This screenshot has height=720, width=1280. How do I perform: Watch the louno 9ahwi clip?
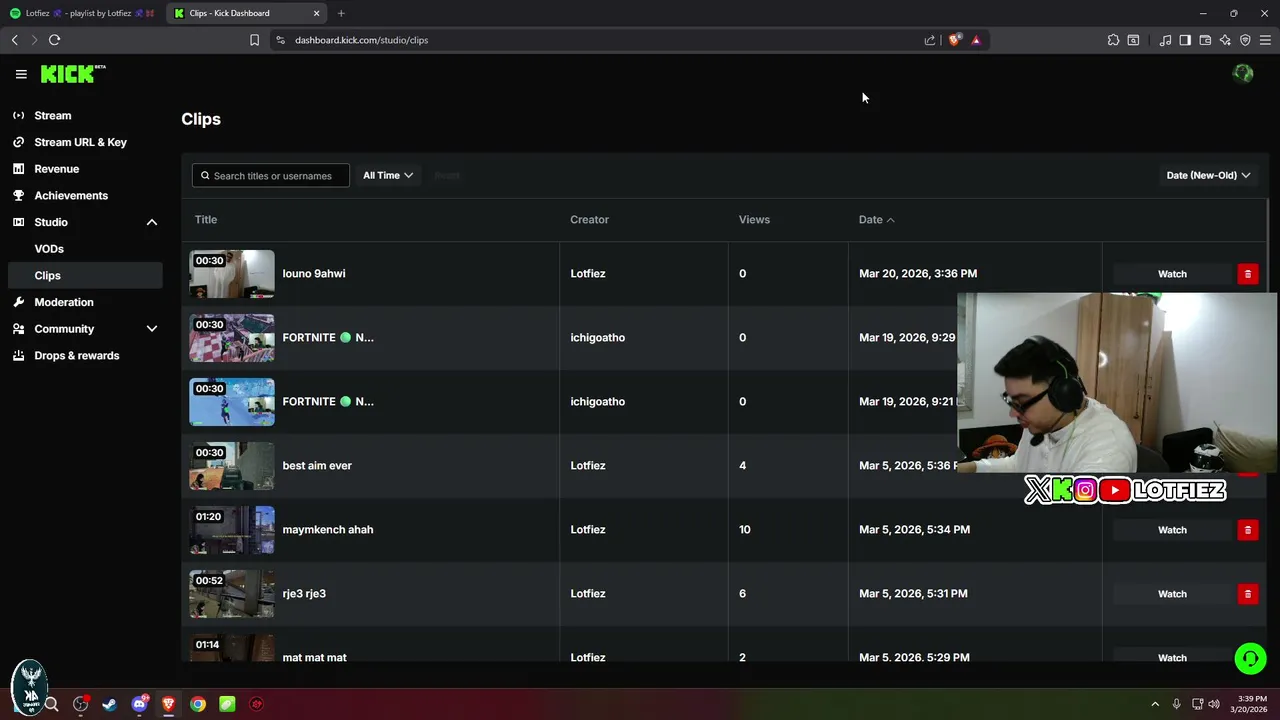click(x=1172, y=274)
